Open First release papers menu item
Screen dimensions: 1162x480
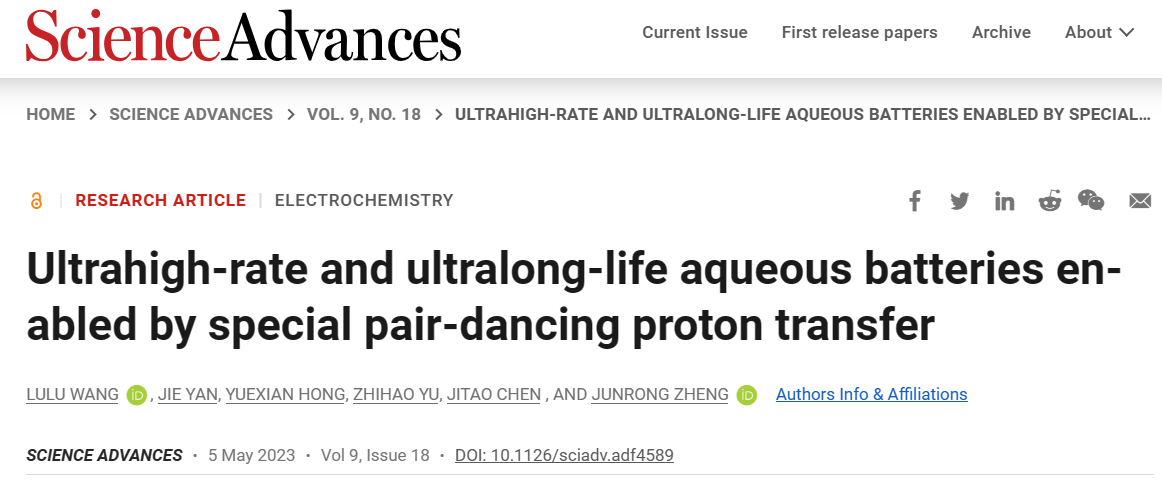point(860,33)
